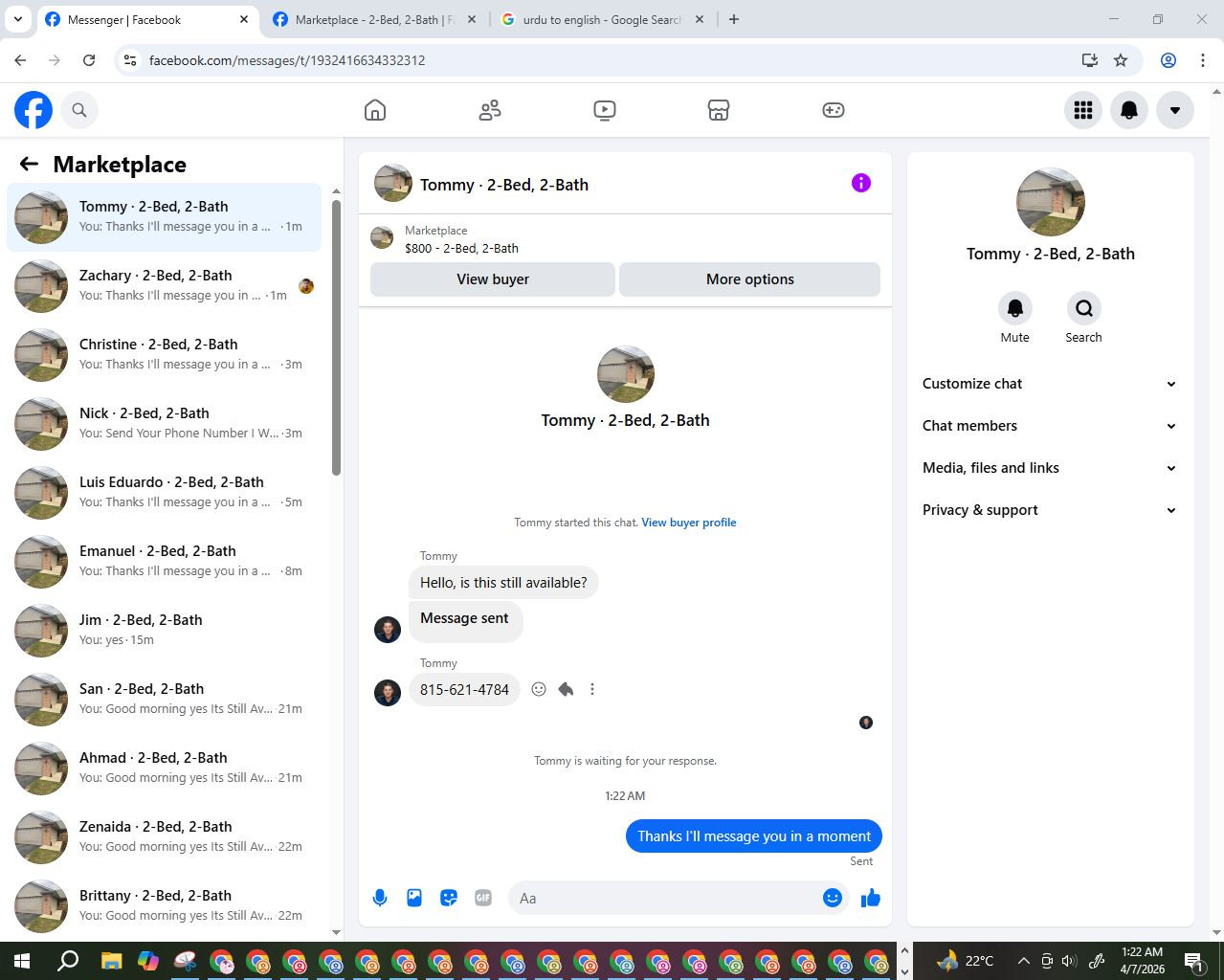The height and width of the screenshot is (980, 1224).
Task: Open the Marketplace storefront icon
Action: [x=719, y=110]
